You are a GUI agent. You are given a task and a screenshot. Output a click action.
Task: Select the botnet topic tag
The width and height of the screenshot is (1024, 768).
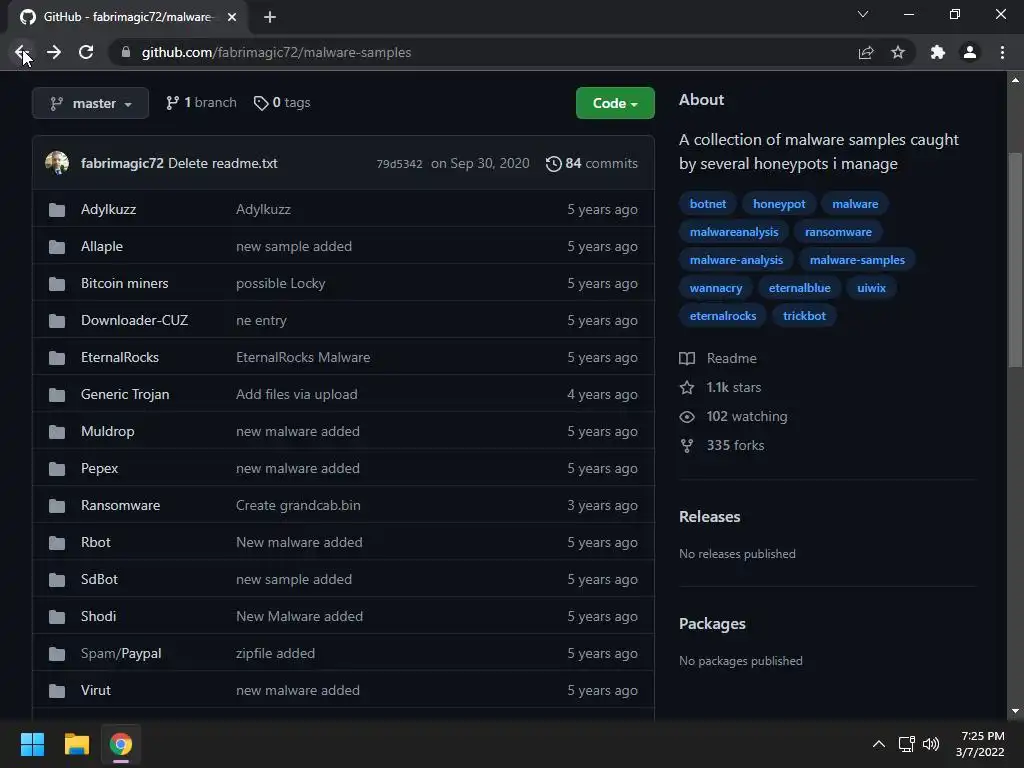(x=708, y=204)
